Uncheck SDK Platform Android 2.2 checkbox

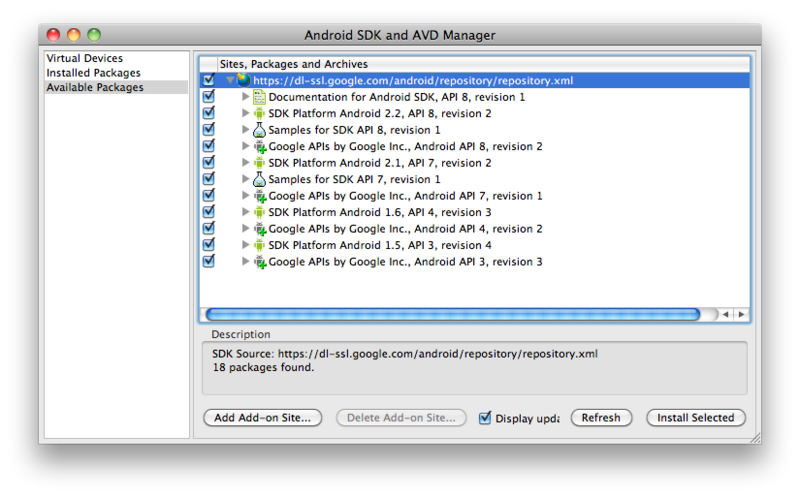(x=209, y=112)
